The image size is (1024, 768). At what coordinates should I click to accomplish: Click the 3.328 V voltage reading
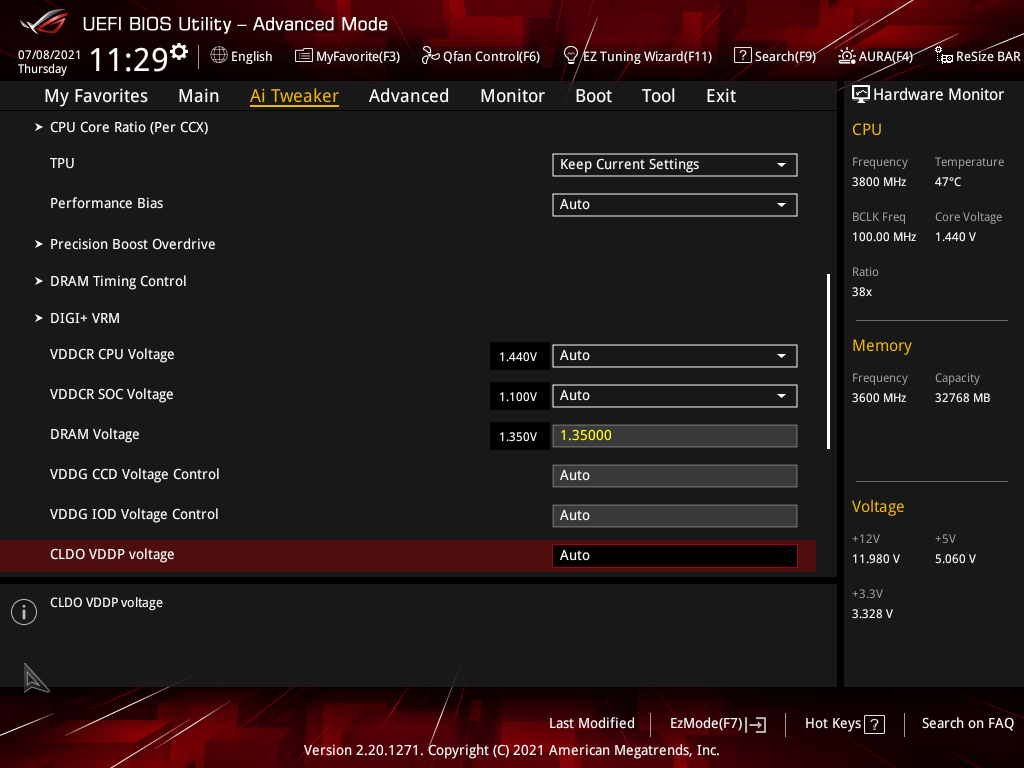point(872,614)
